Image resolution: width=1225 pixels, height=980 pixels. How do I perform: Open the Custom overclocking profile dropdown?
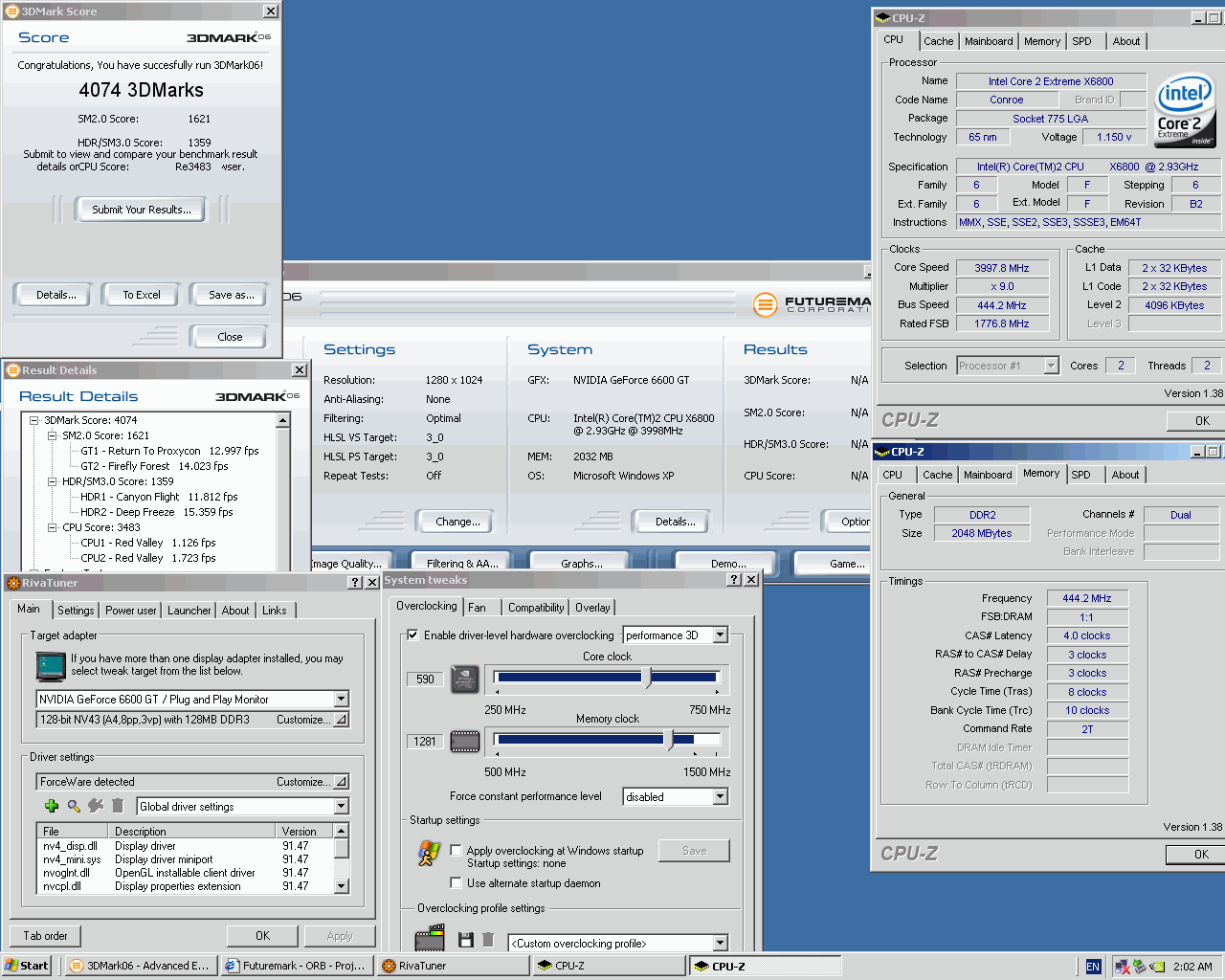click(720, 943)
